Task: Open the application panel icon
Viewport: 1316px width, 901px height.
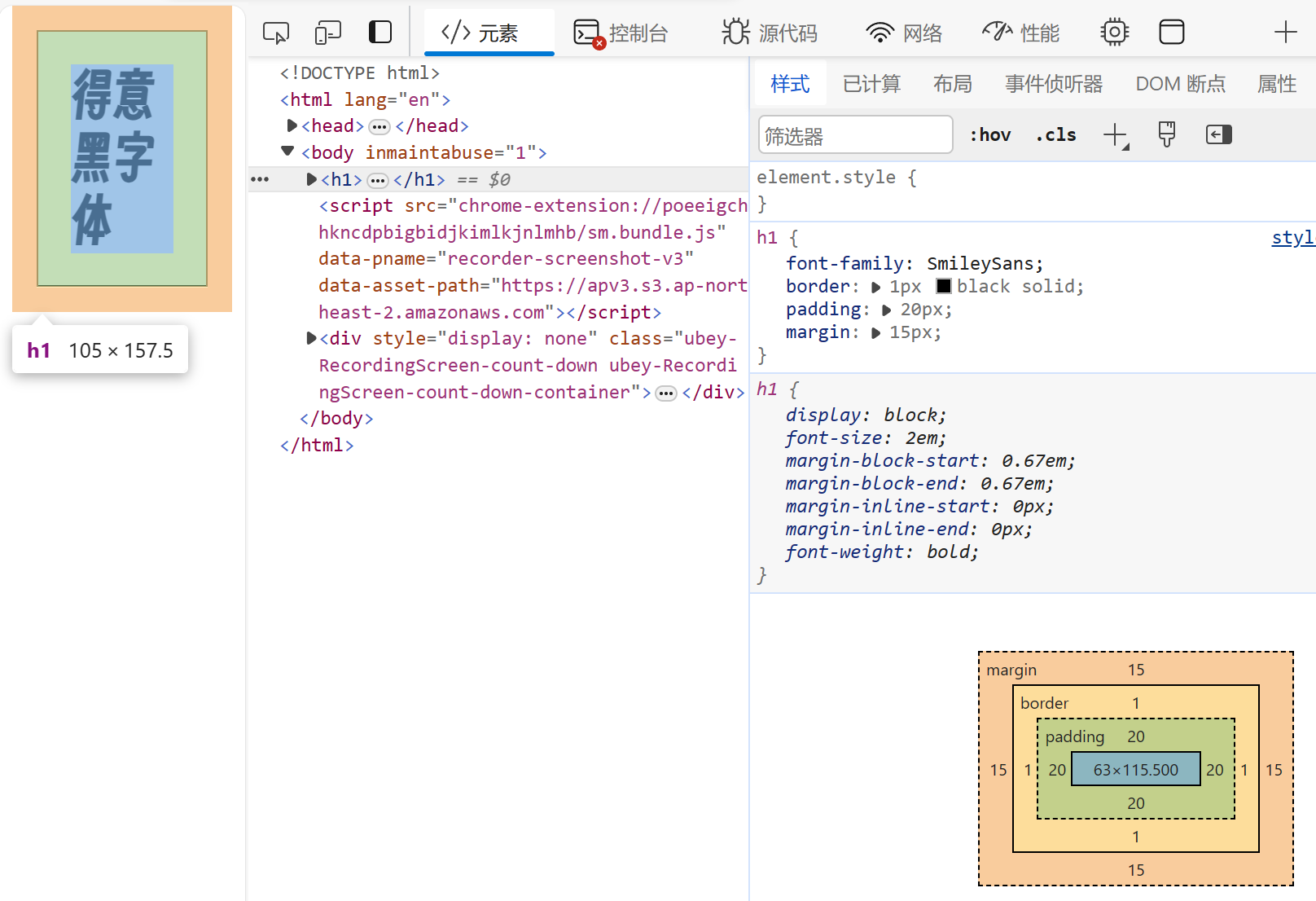Action: (x=1172, y=33)
